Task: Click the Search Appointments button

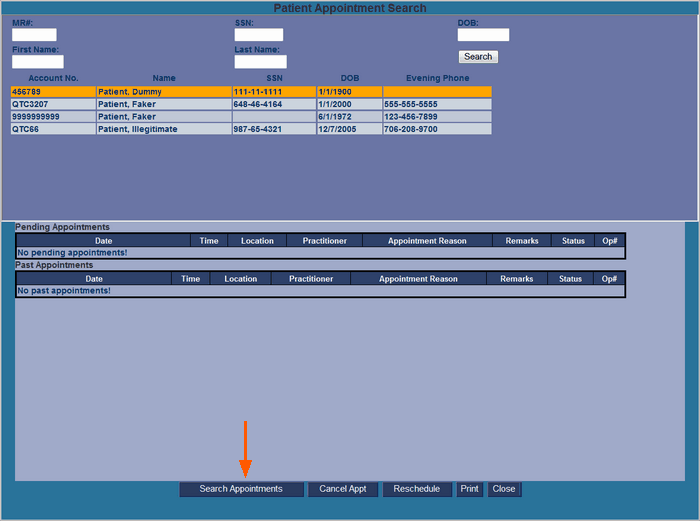Action: pos(240,489)
